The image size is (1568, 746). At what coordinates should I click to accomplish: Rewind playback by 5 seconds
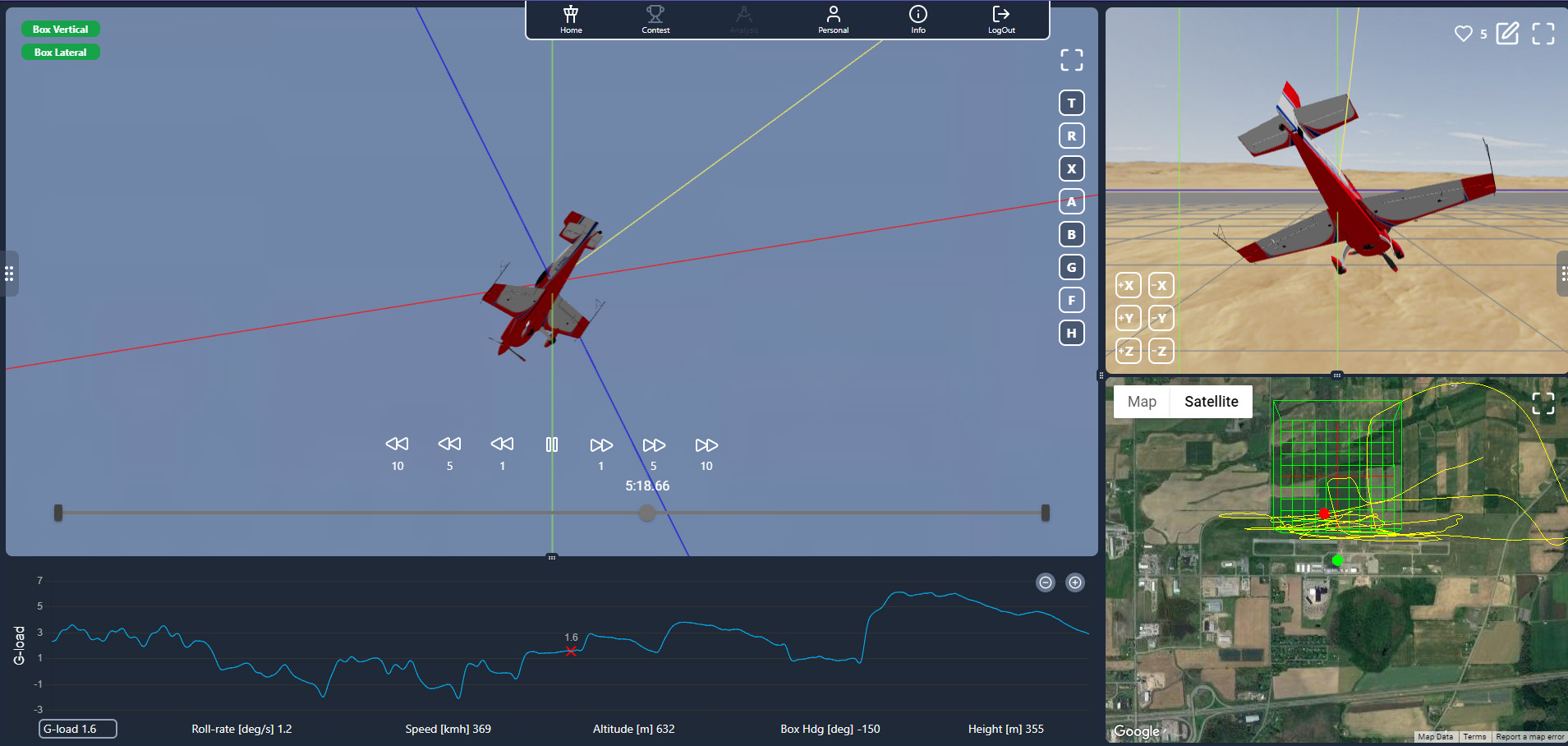[x=449, y=444]
